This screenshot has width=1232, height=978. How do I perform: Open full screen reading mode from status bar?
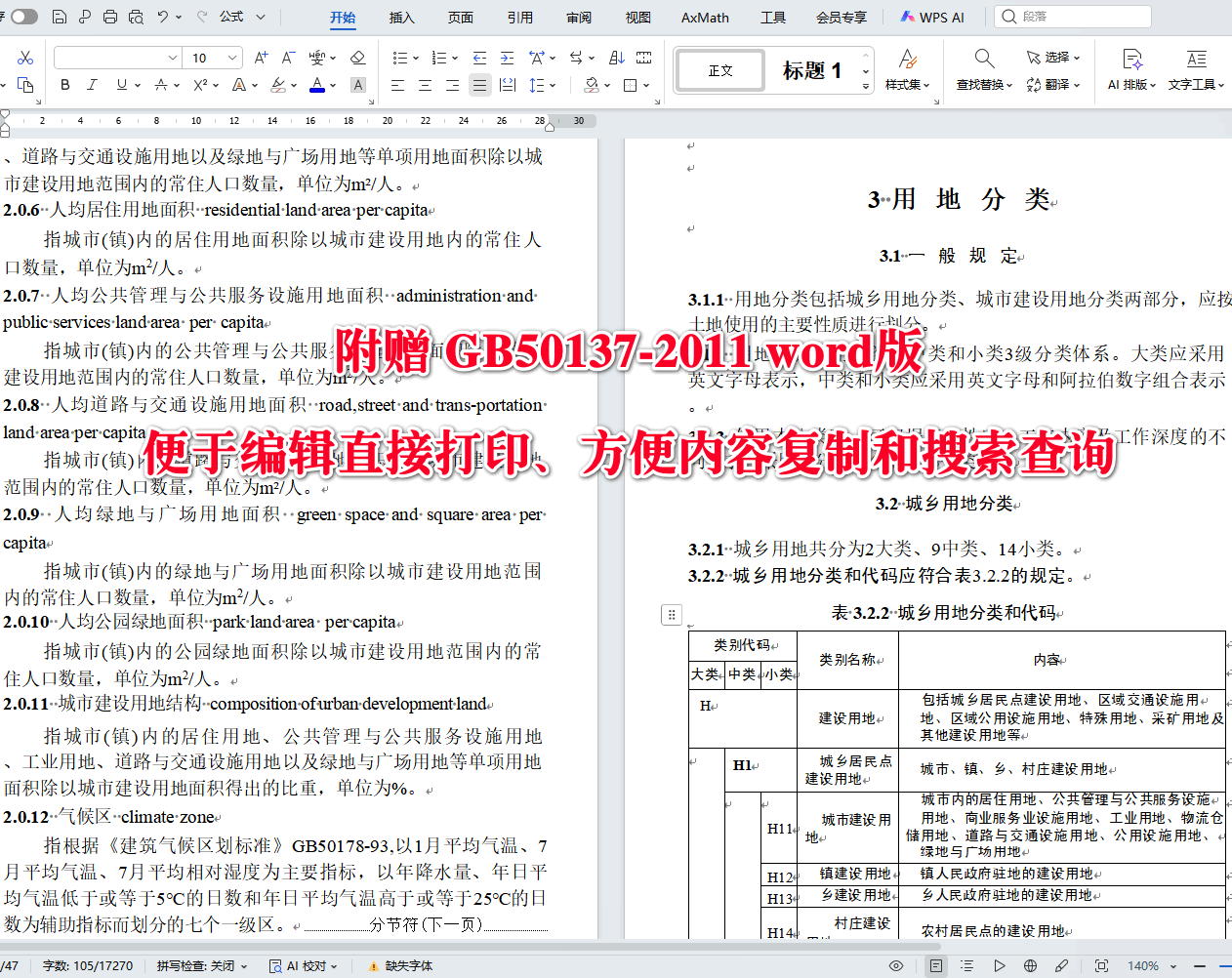[1102, 964]
